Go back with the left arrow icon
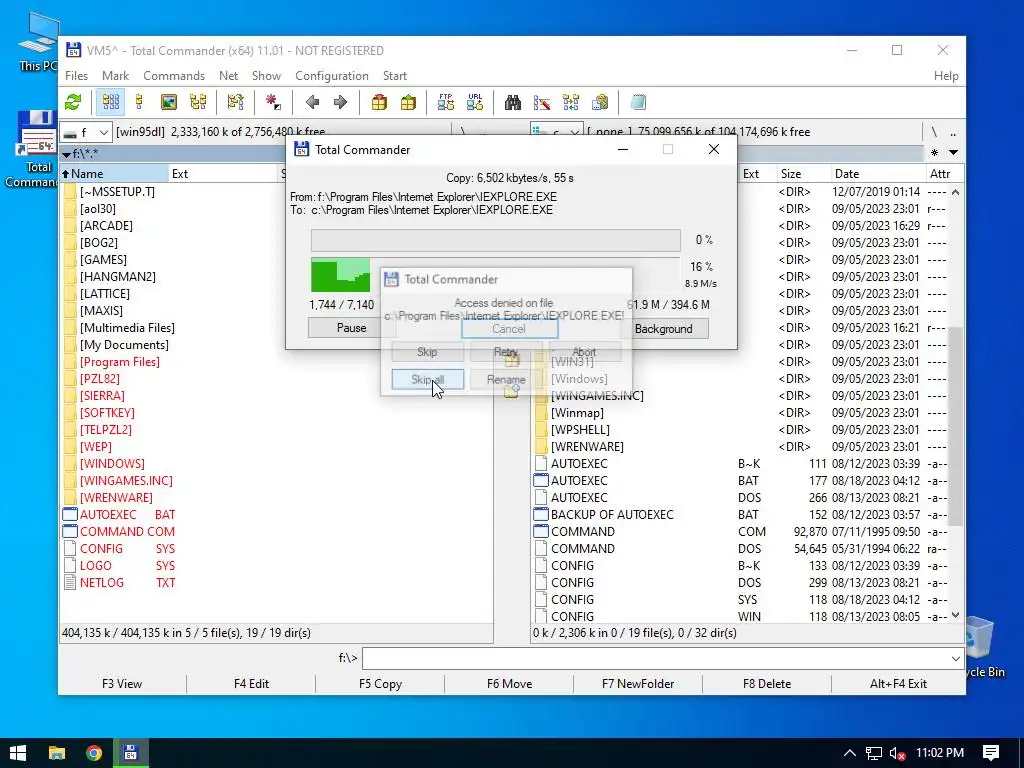The image size is (1024, 768). click(x=312, y=103)
